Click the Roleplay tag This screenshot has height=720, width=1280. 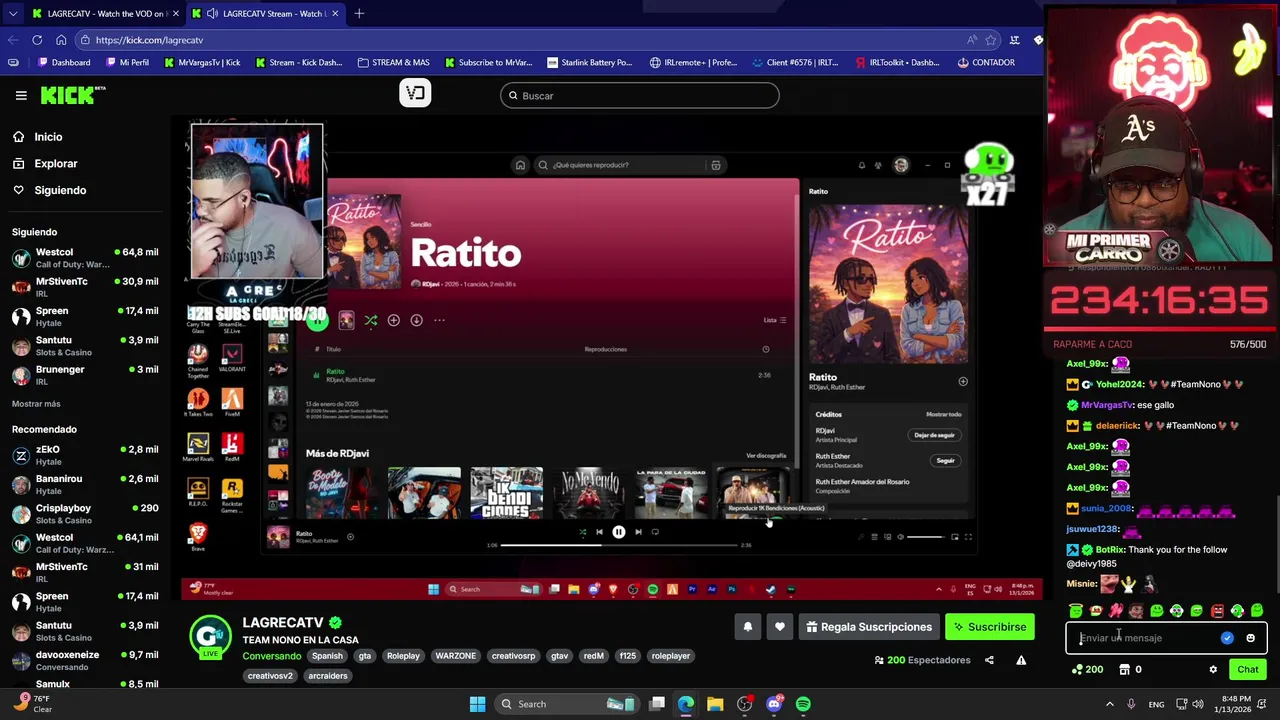coord(403,656)
